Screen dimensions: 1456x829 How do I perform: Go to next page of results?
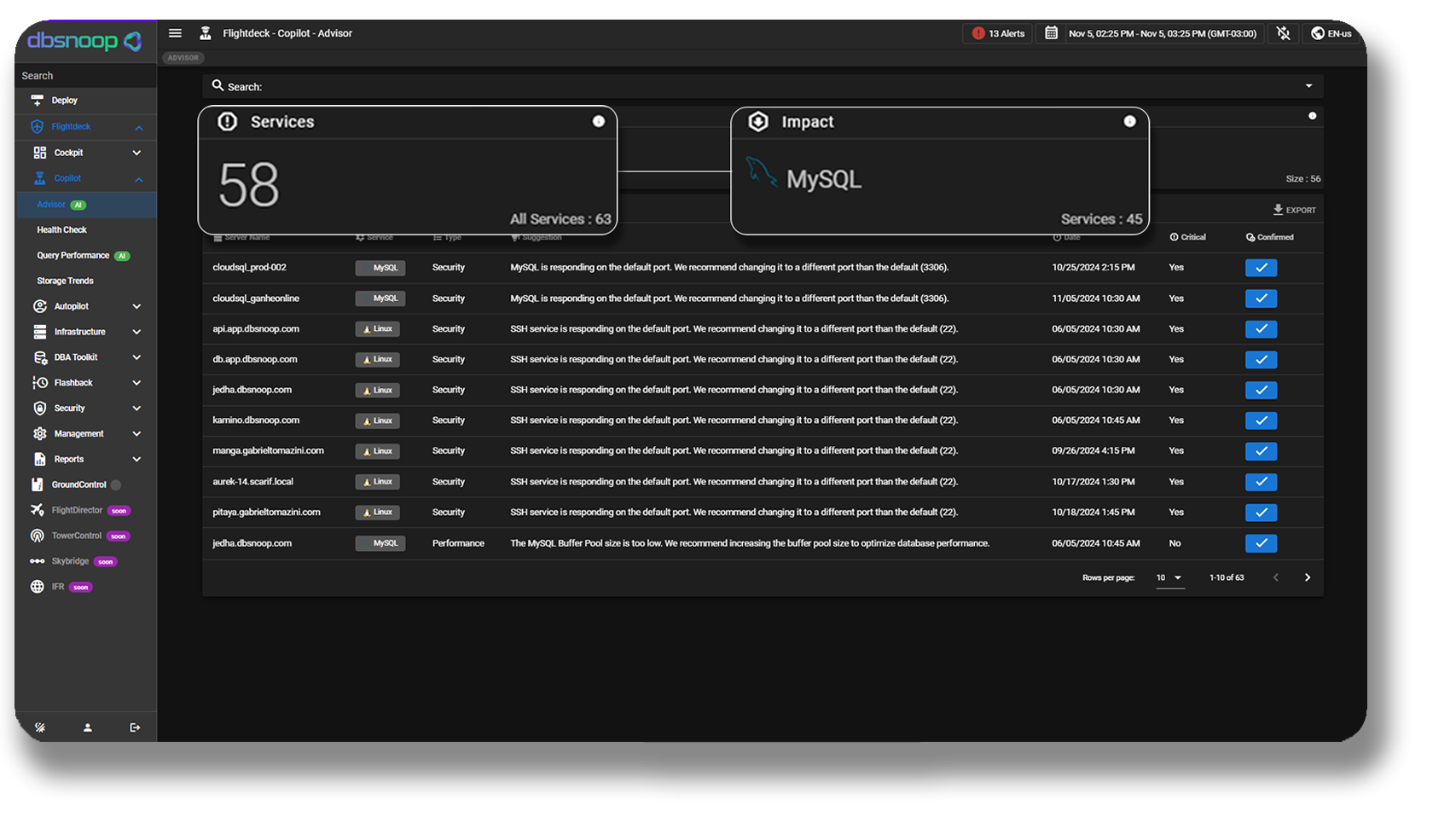1307,578
